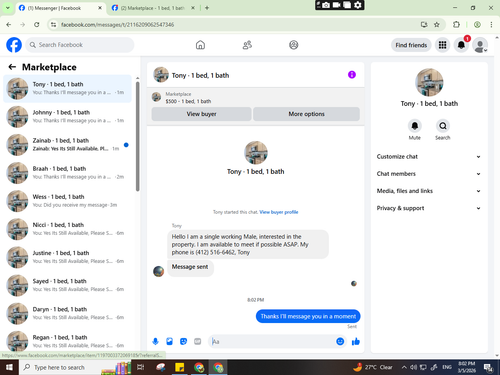The image size is (500, 375).
Task: Click the Thanks I'll message you bubble
Action: coord(308,316)
